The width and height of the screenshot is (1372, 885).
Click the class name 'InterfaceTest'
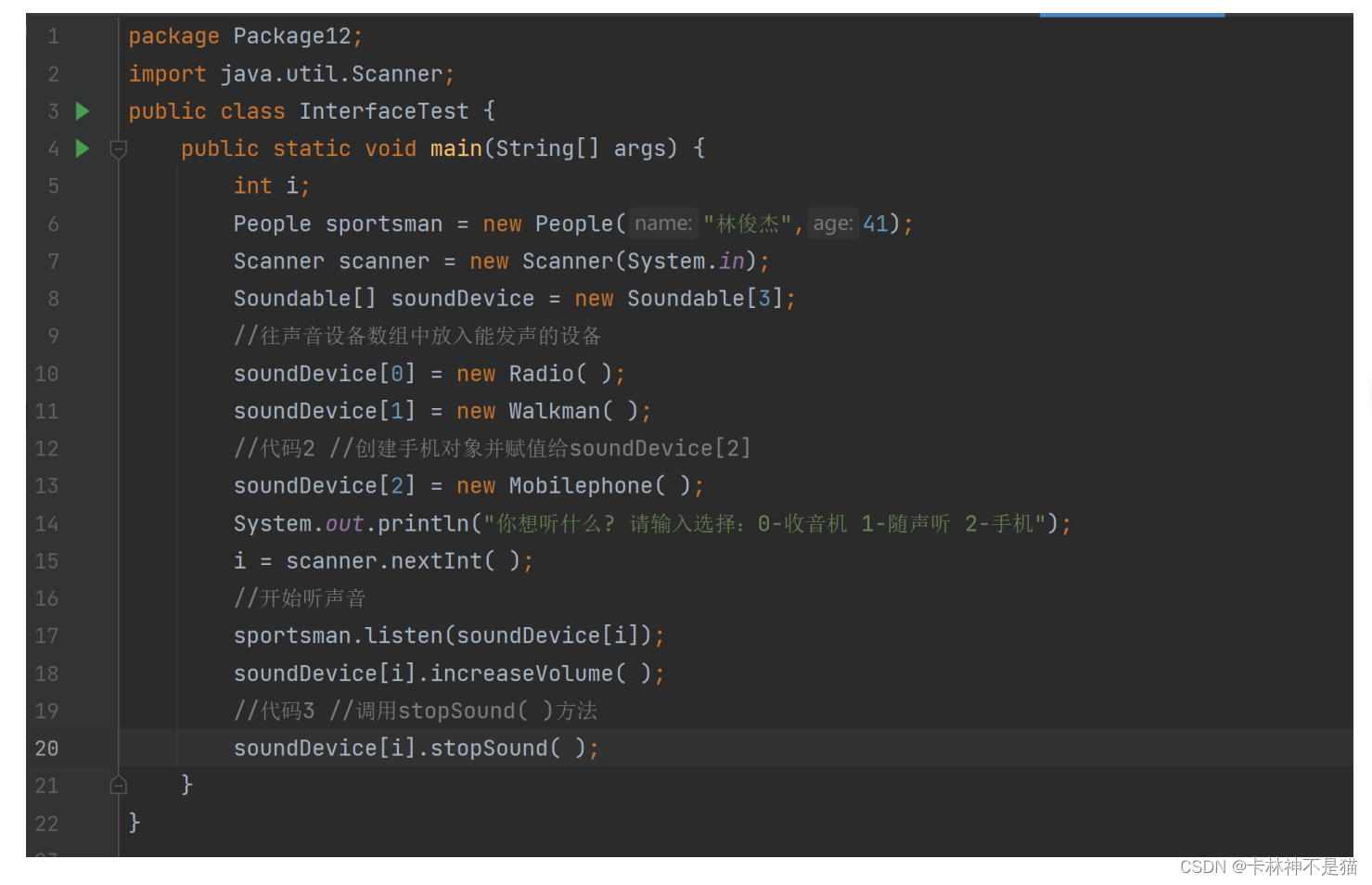(x=383, y=111)
